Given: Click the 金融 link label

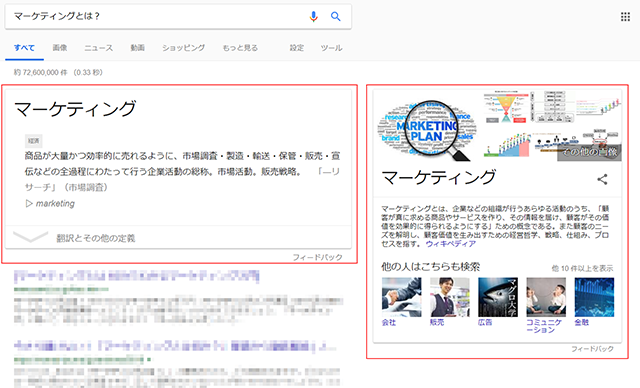Looking at the screenshot, I should point(582,322).
